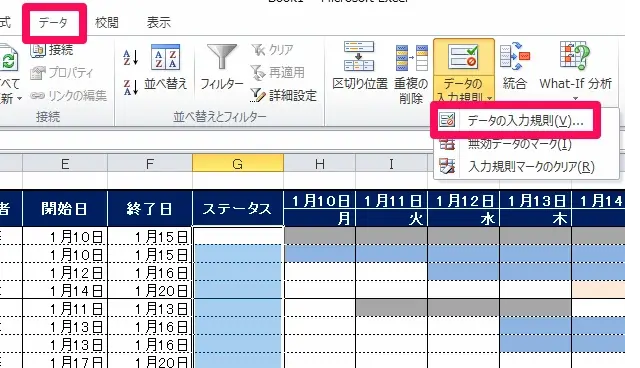This screenshot has height=368, width=640.
Task: Click the 開始日 header cell
Action: [64, 208]
